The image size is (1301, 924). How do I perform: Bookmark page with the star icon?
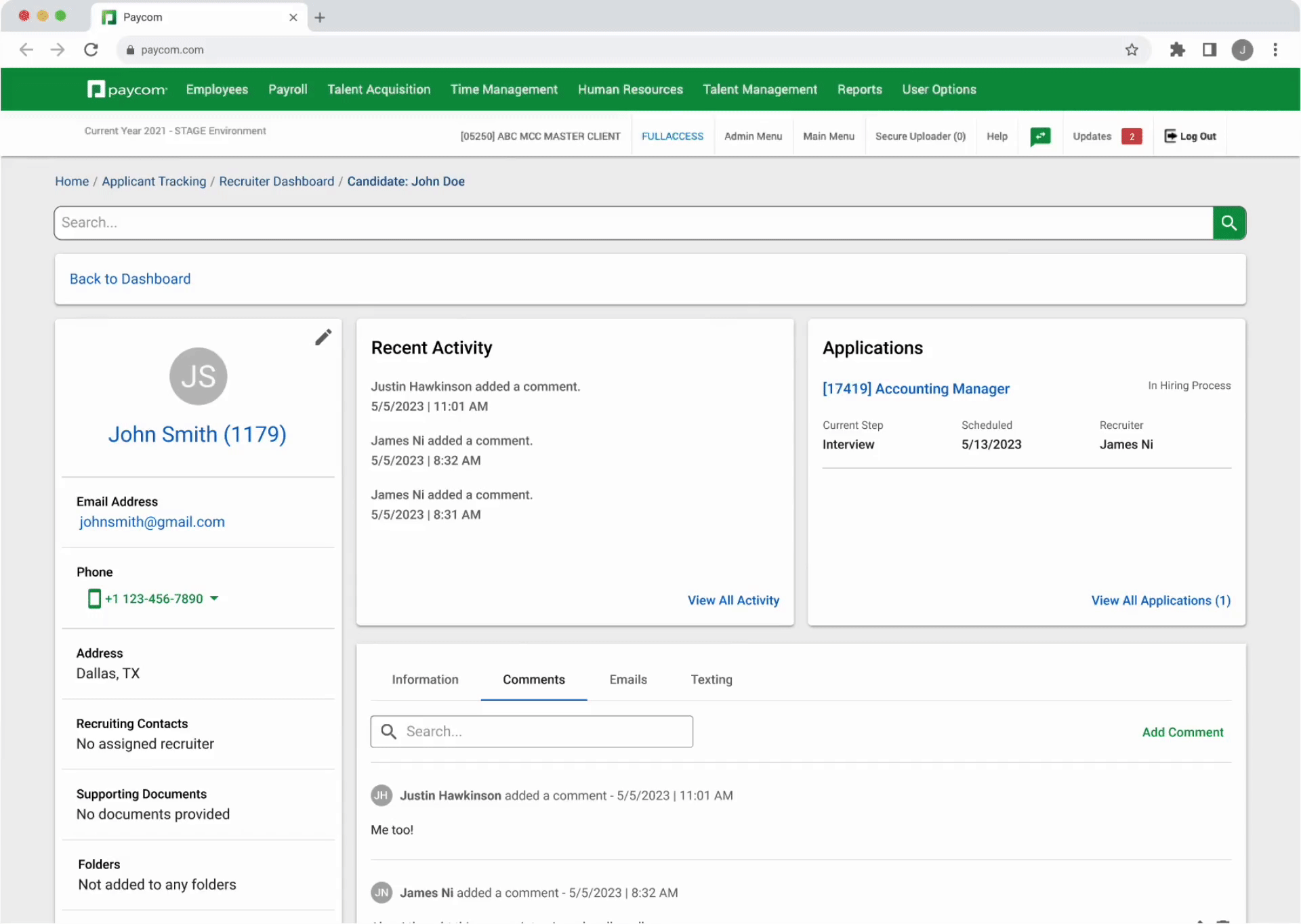[x=1132, y=49]
